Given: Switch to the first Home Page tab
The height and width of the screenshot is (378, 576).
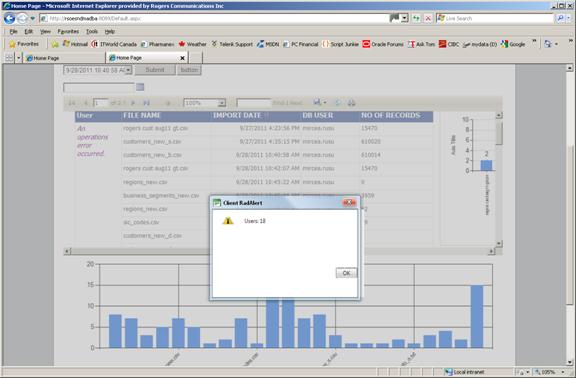Looking at the screenshot, I should click(x=64, y=58).
